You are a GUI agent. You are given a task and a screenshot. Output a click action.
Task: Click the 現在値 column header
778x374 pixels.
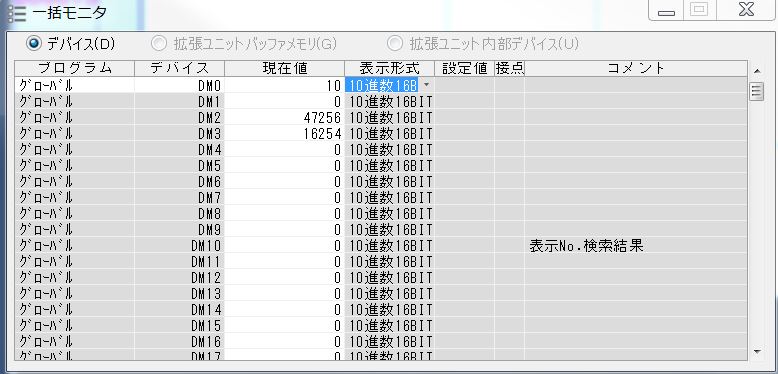tap(285, 68)
